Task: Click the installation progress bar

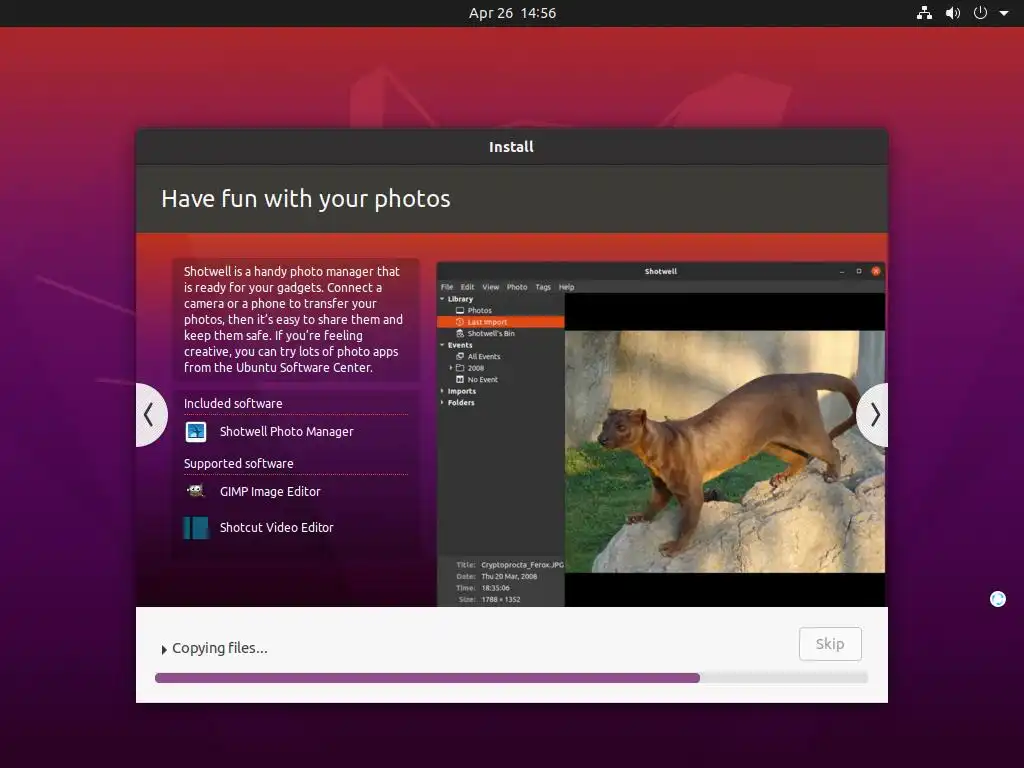Action: (x=511, y=678)
